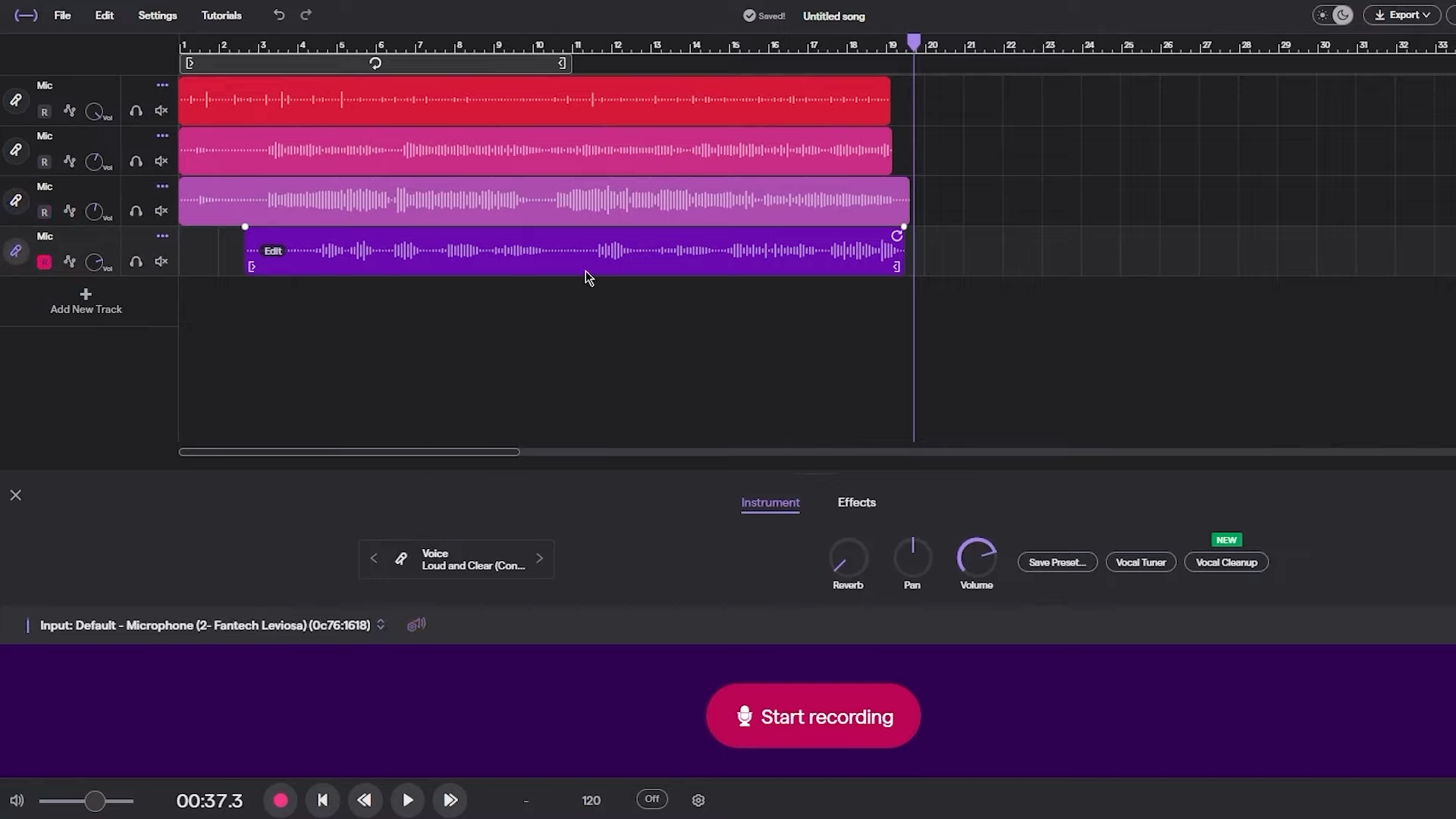Switch to the Effects tab

(856, 503)
